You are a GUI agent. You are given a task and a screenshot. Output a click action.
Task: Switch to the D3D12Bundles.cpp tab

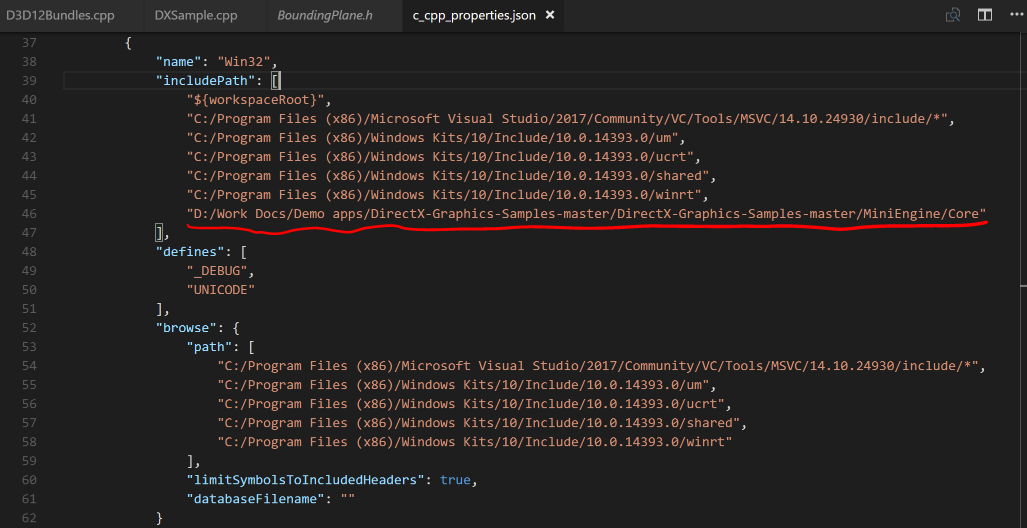(60, 16)
